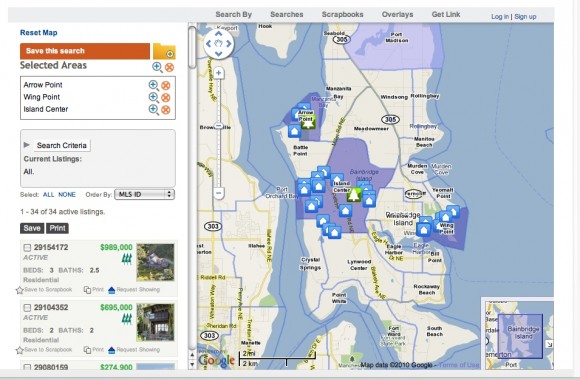This screenshot has width=580, height=380.
Task: Click the Save this search button
Action: coord(85,51)
